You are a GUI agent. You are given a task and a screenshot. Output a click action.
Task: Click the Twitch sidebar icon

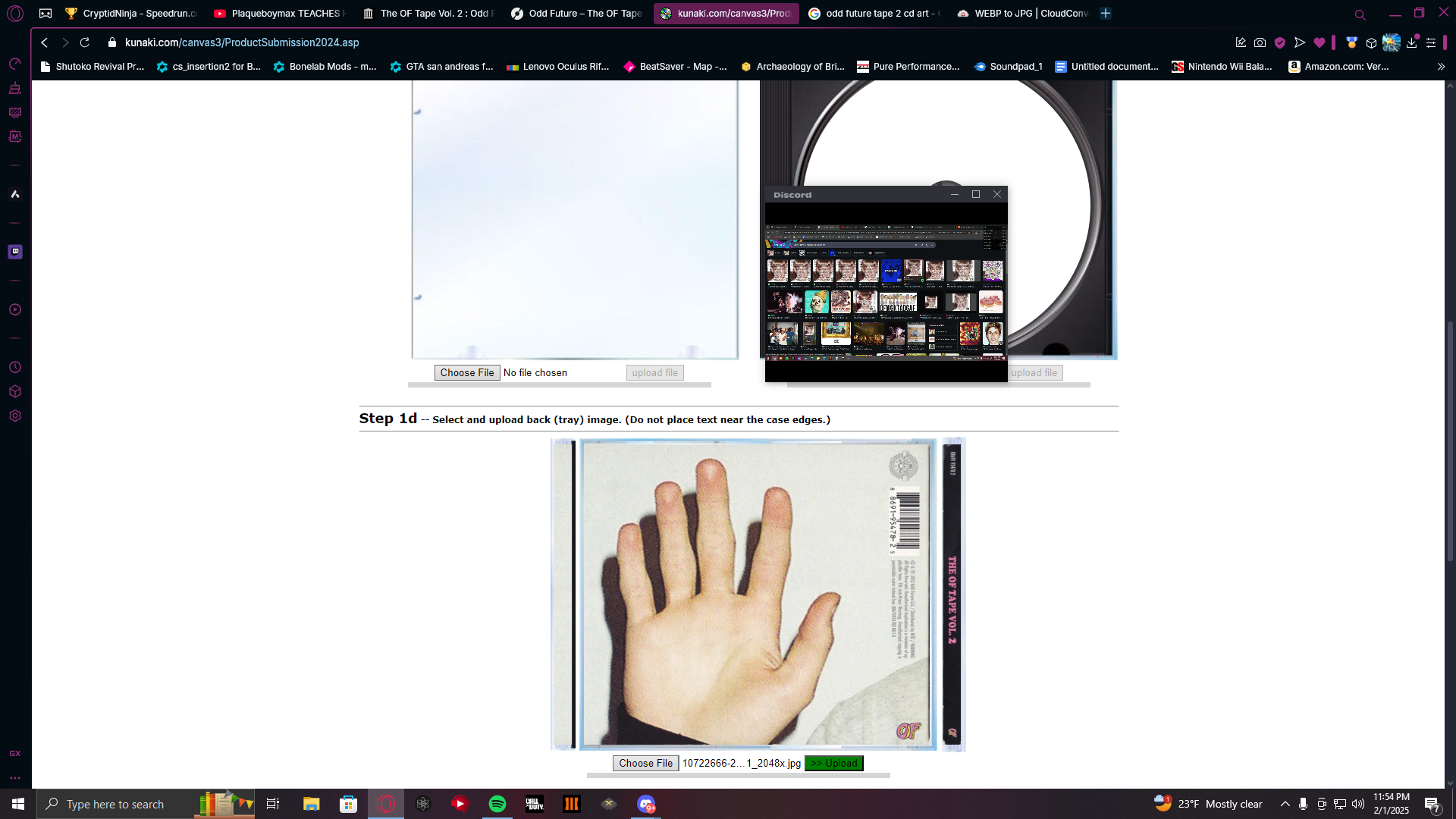pyautogui.click(x=15, y=252)
